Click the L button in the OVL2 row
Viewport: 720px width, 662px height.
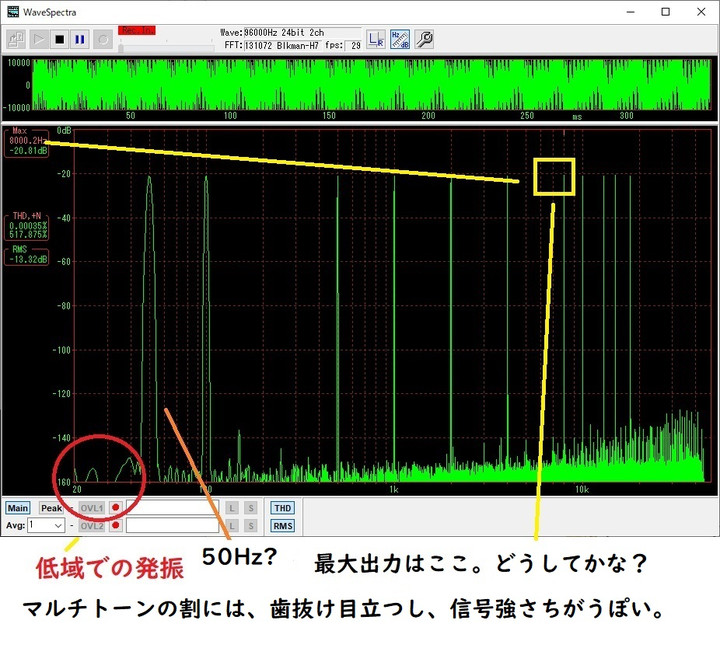tap(232, 526)
